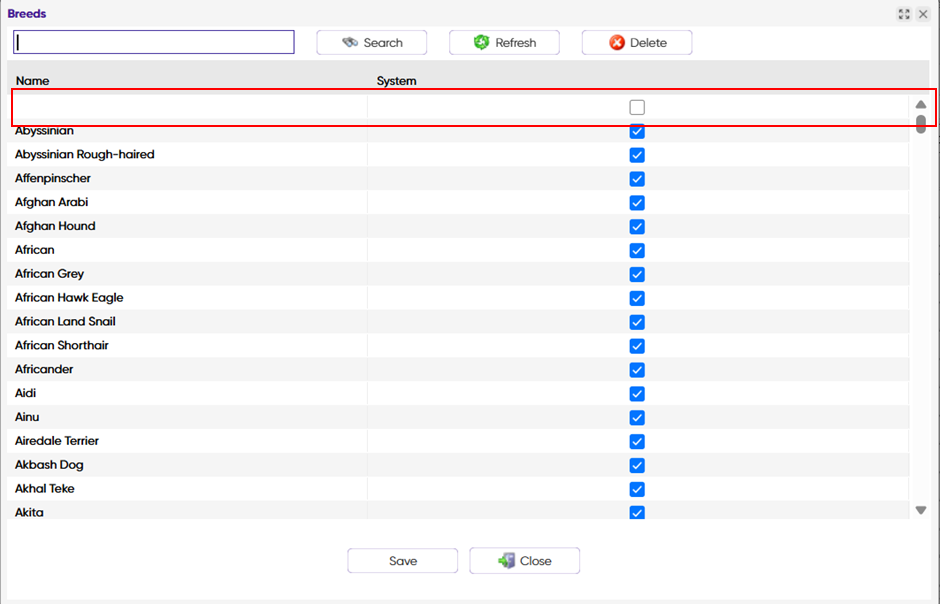This screenshot has height=604, width=940.
Task: Select the Africander breed name
Action: (x=44, y=370)
